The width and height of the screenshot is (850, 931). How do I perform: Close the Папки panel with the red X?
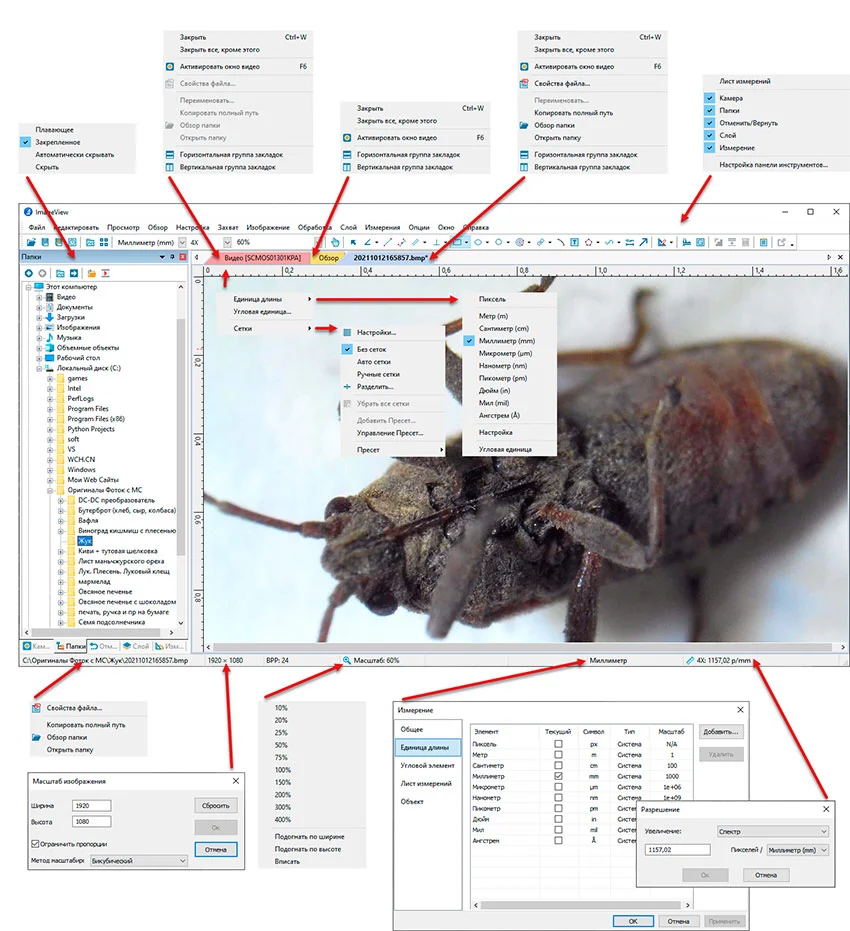(183, 257)
